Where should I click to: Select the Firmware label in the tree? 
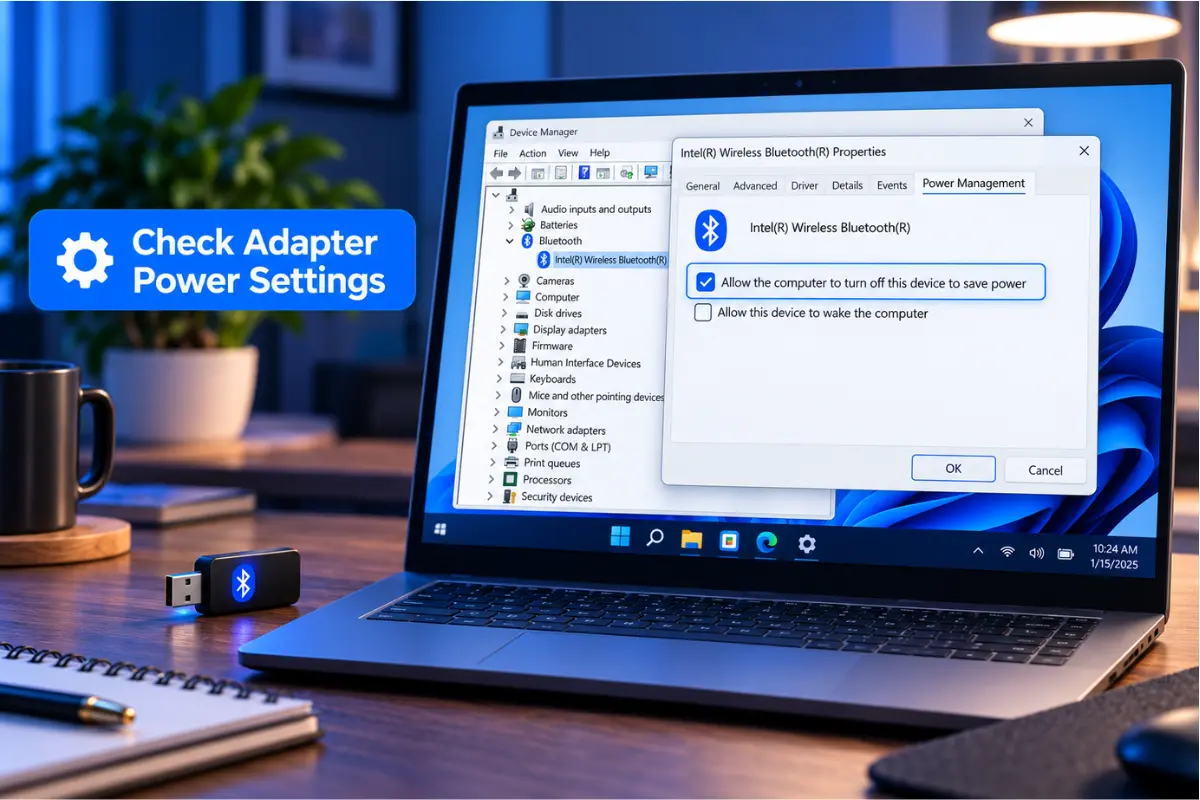pyautogui.click(x=552, y=346)
